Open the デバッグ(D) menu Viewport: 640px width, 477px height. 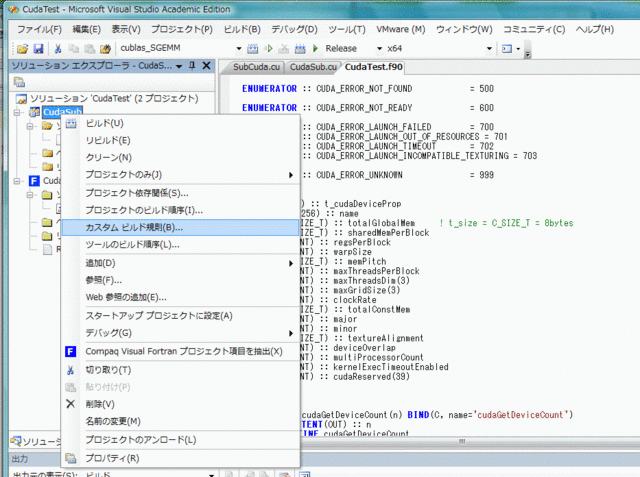294,29
